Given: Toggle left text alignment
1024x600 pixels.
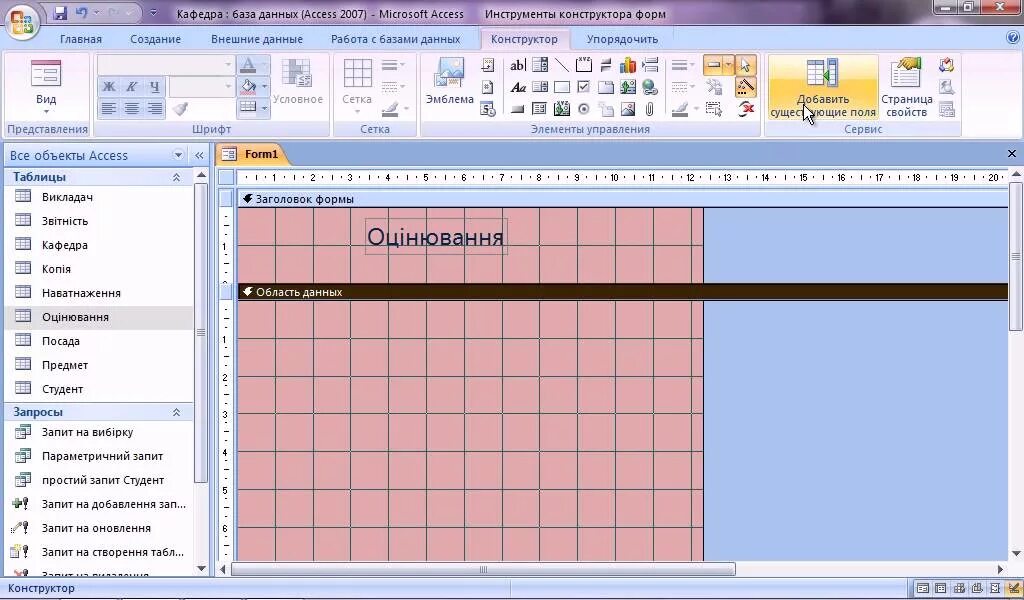Looking at the screenshot, I should [x=109, y=108].
